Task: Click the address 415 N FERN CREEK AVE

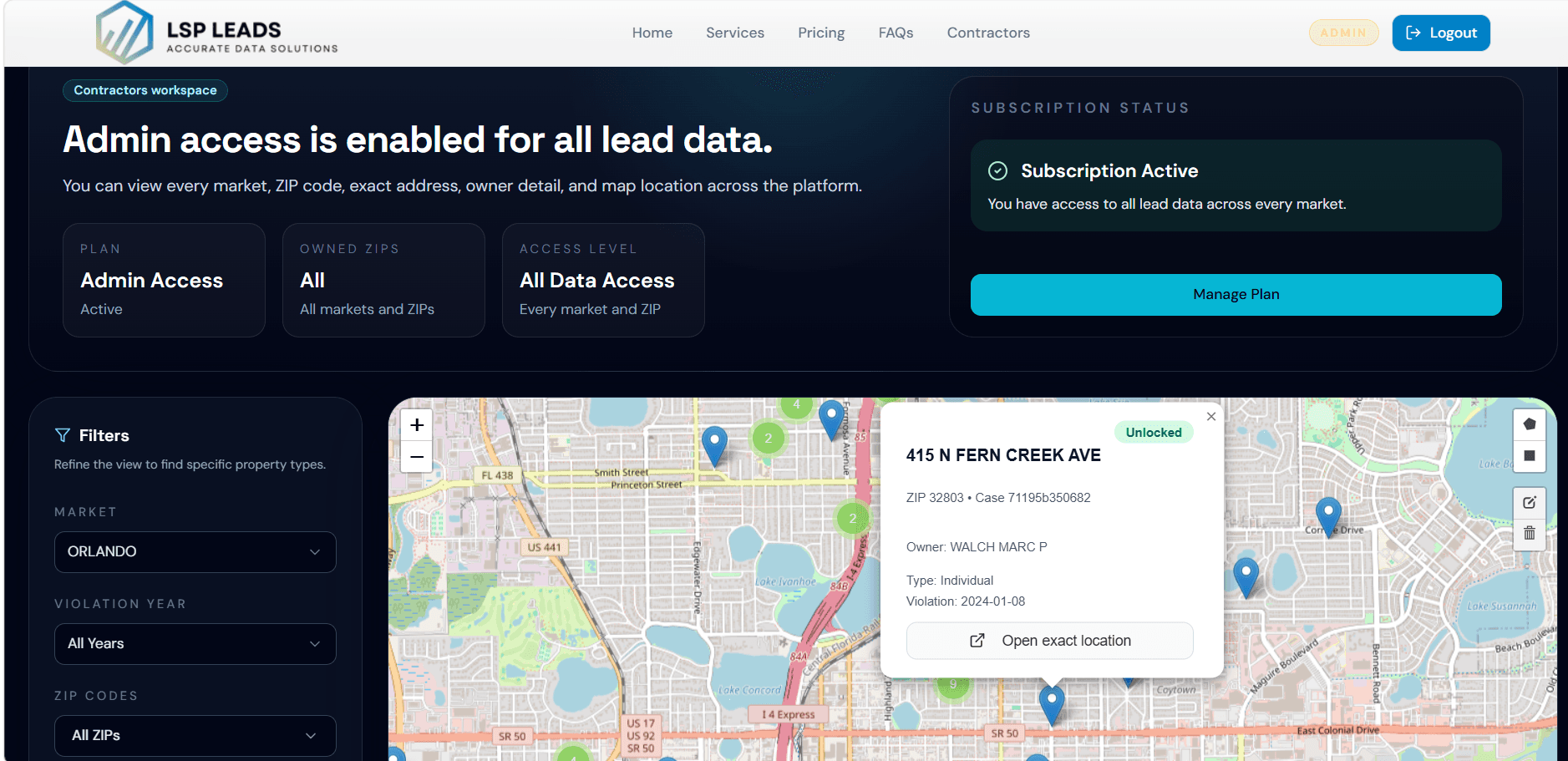Action: [x=1003, y=455]
